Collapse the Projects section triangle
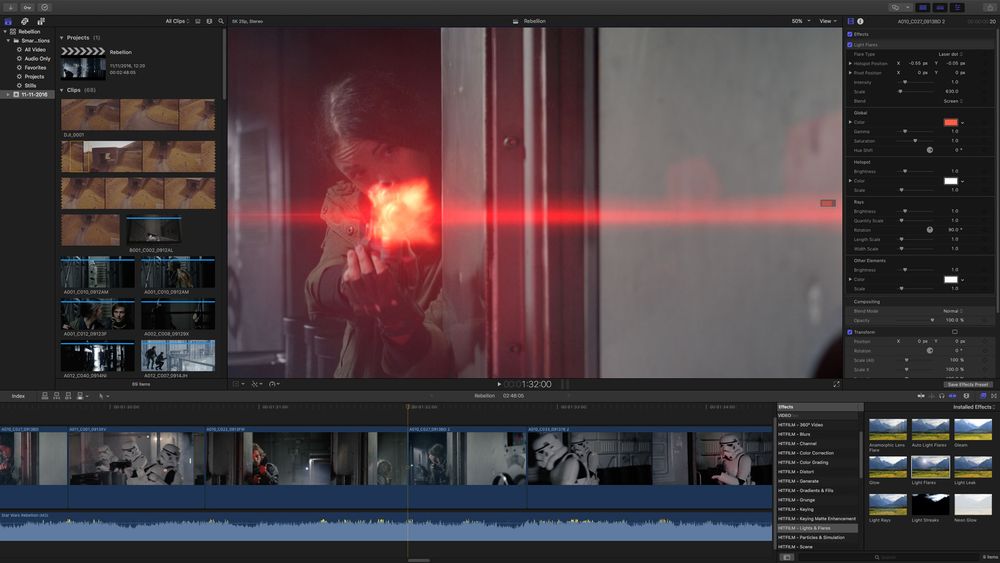This screenshot has width=1000, height=563. [x=62, y=38]
